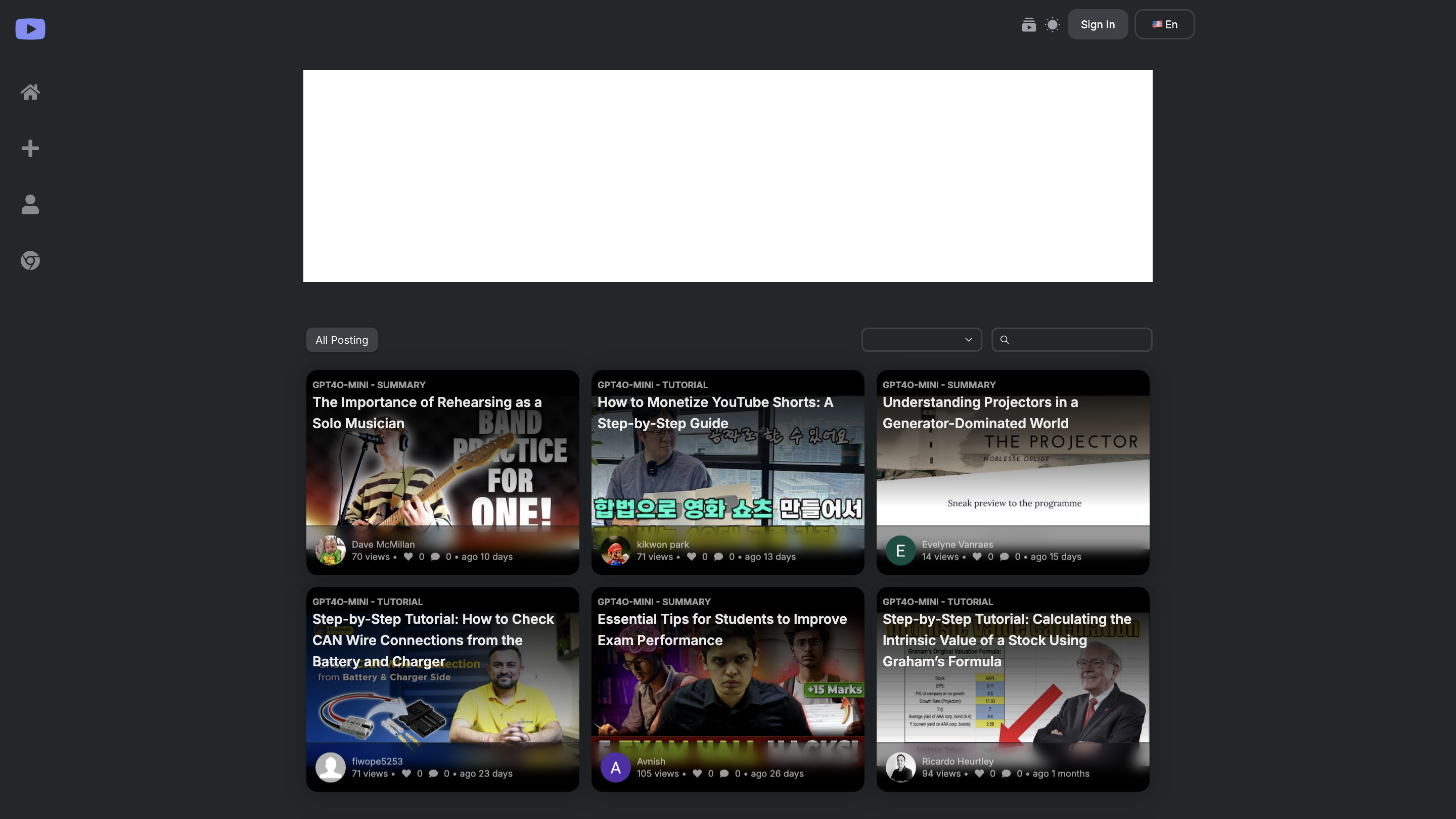Viewport: 1456px width, 819px height.
Task: Click the Chrome icon in the sidebar
Action: click(x=30, y=260)
